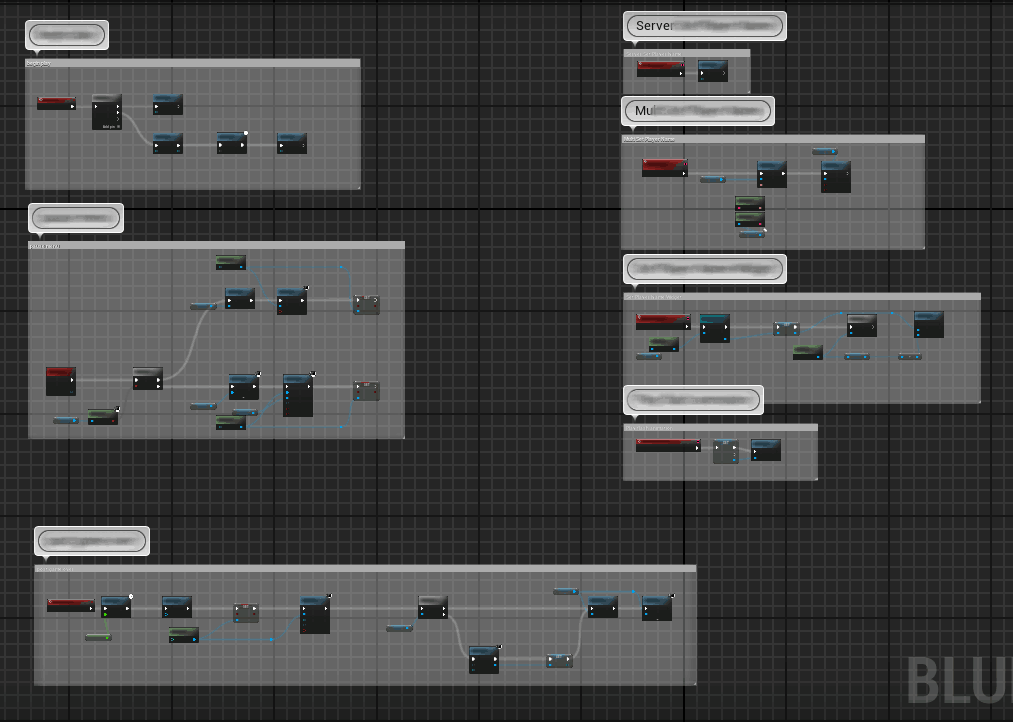The height and width of the screenshot is (722, 1013).
Task: Select SET node in the smallest three-node group
Action: pos(725,451)
